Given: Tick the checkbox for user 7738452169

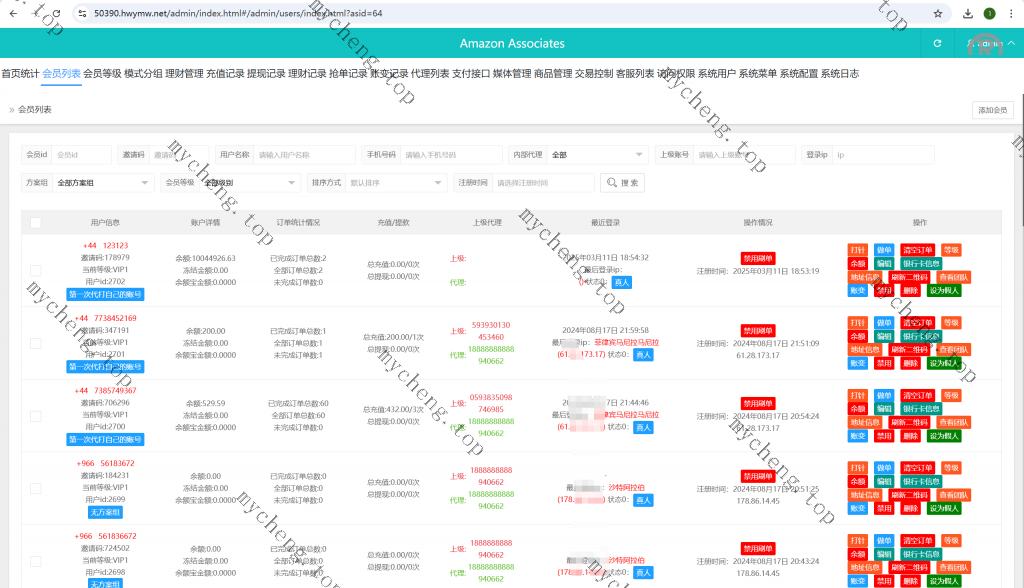Looking at the screenshot, I should pyautogui.click(x=36, y=343).
